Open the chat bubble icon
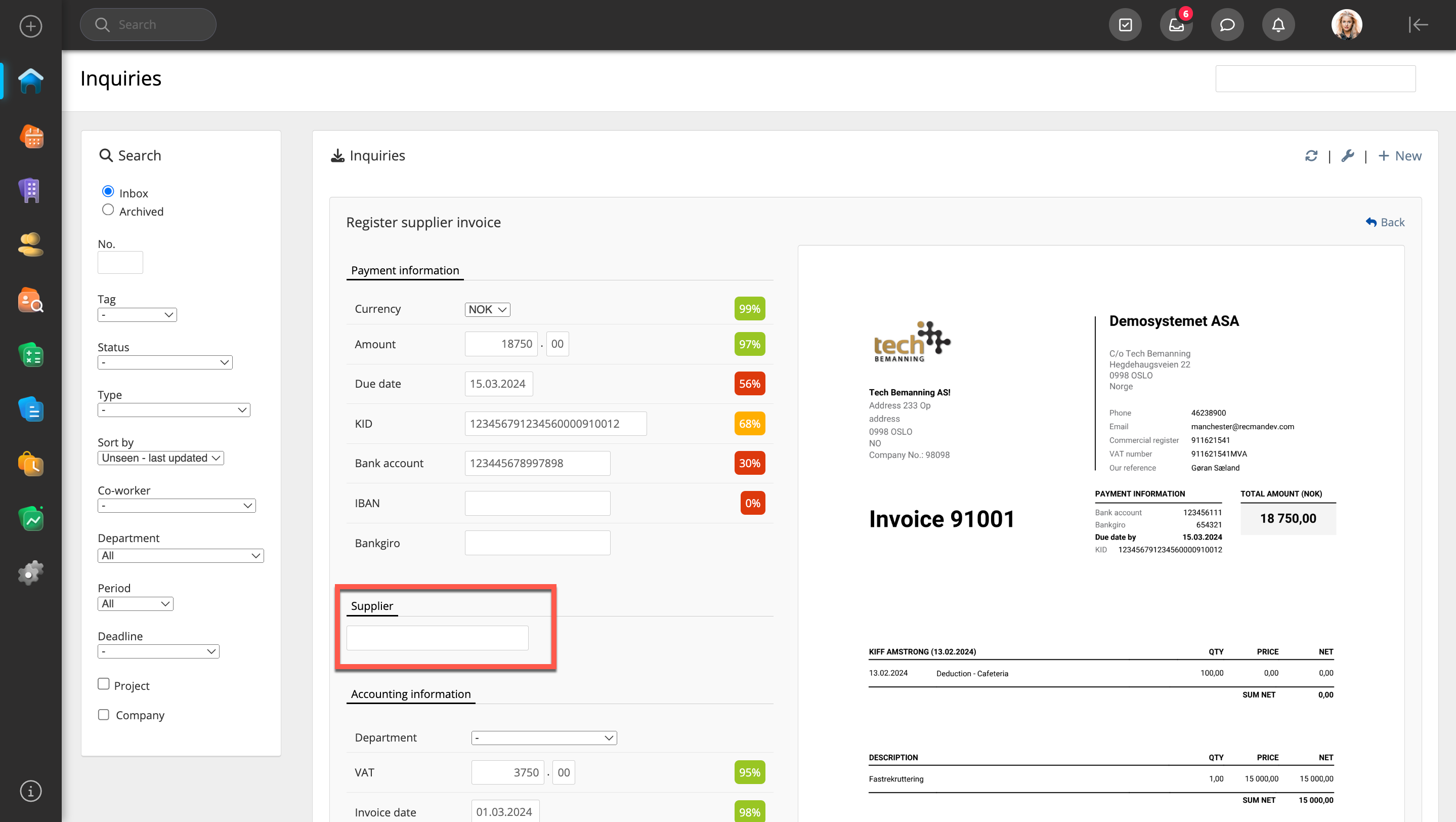The width and height of the screenshot is (1456, 822). point(1227,25)
